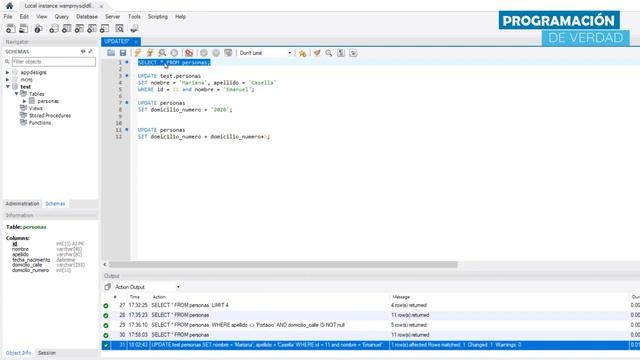
Task: Open the find panel magnifier icon
Action: pyautogui.click(x=329, y=53)
